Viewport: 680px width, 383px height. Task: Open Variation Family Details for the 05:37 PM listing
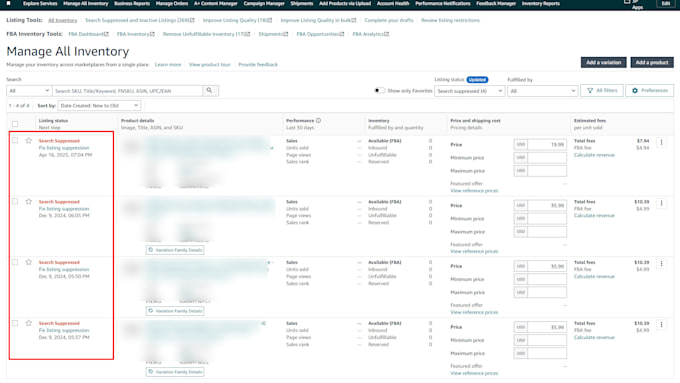[175, 372]
